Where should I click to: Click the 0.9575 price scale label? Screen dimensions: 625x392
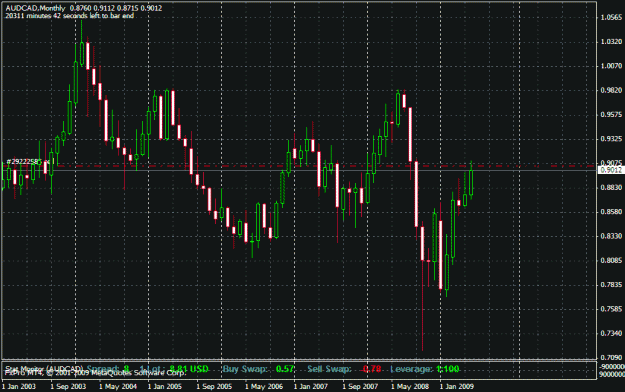[x=611, y=115]
